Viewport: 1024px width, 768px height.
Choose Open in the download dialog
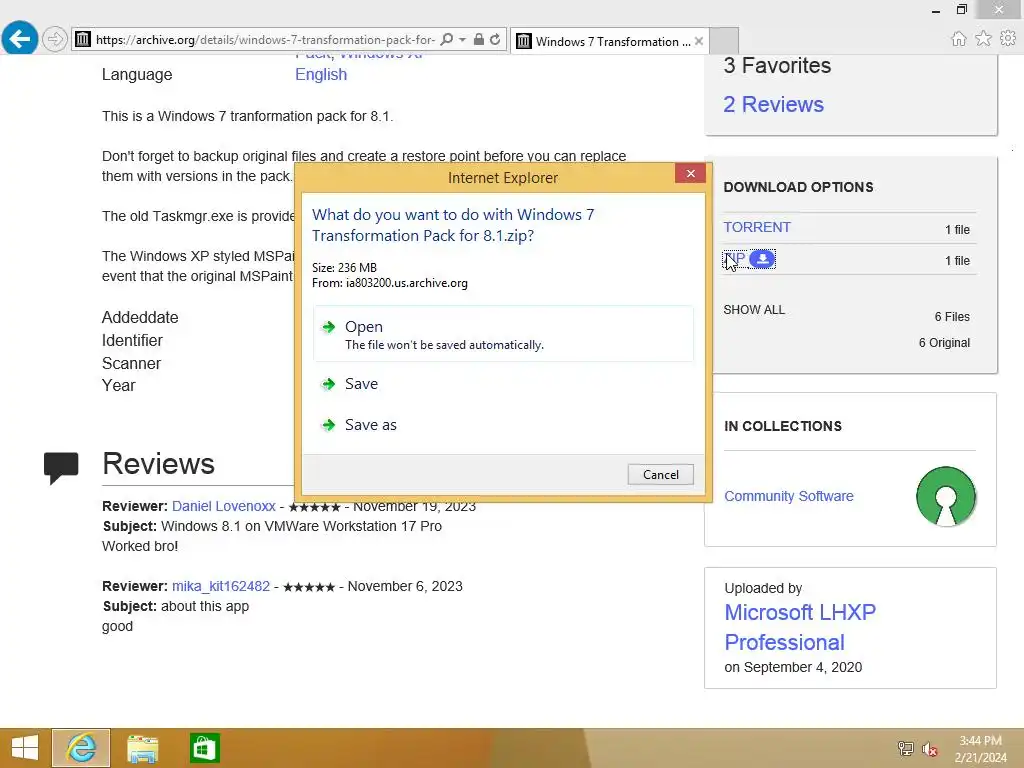(503, 334)
